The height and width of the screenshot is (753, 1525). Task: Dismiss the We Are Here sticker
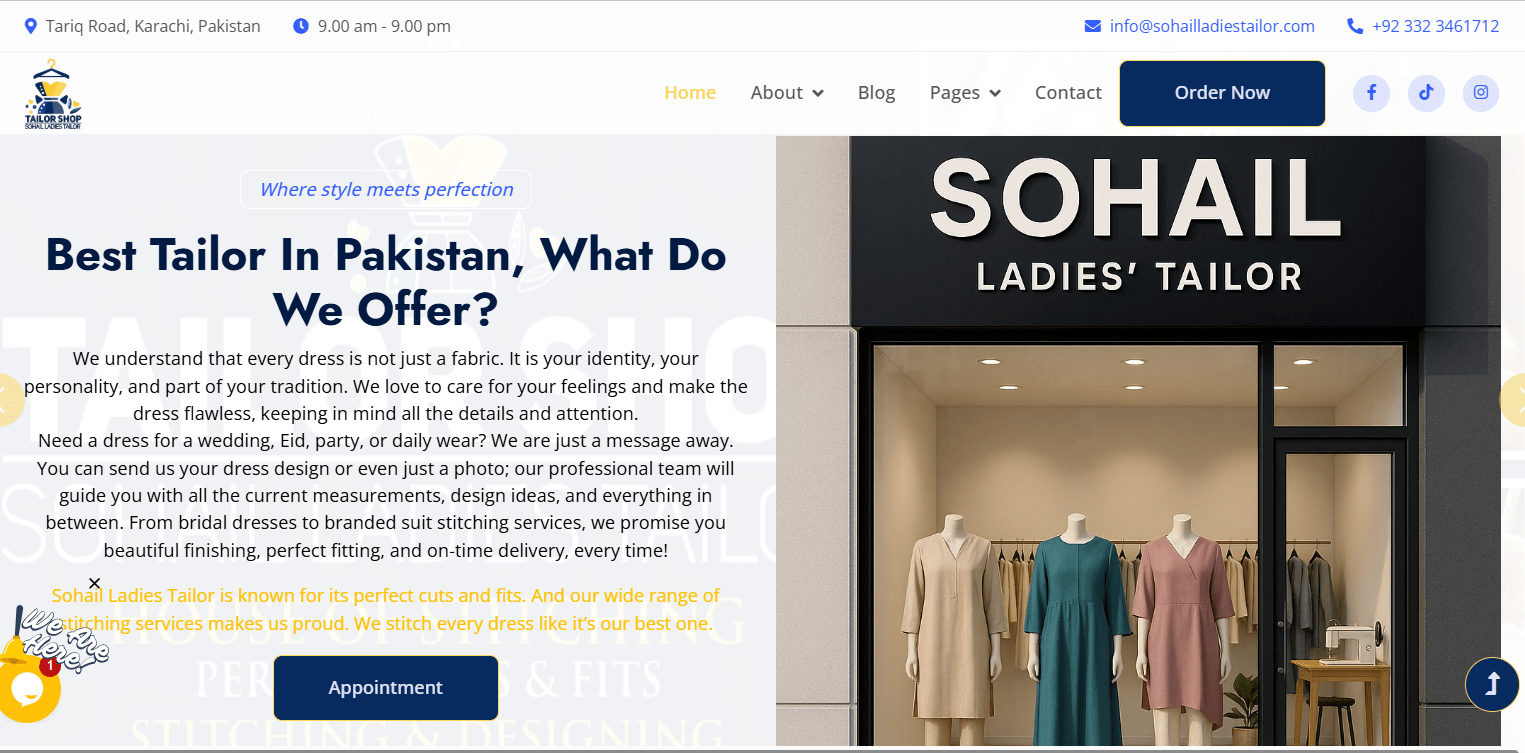(94, 583)
